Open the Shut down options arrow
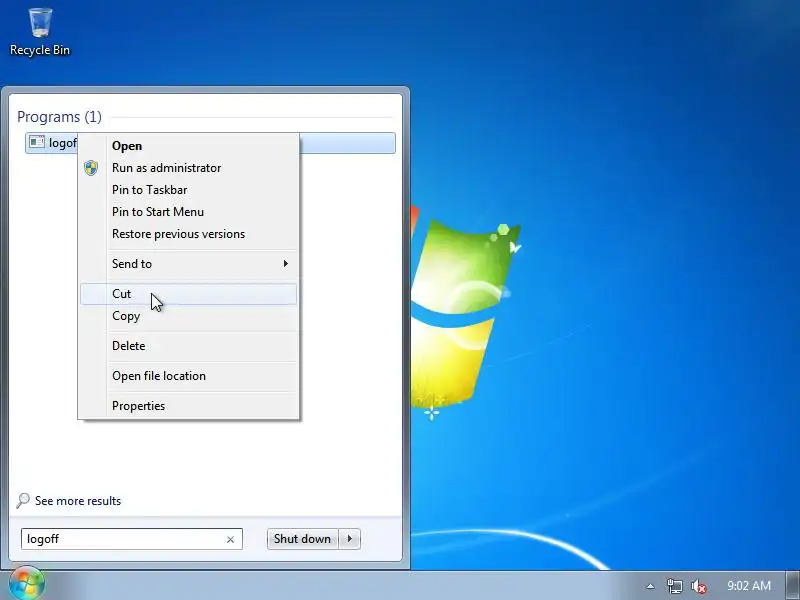 tap(349, 539)
